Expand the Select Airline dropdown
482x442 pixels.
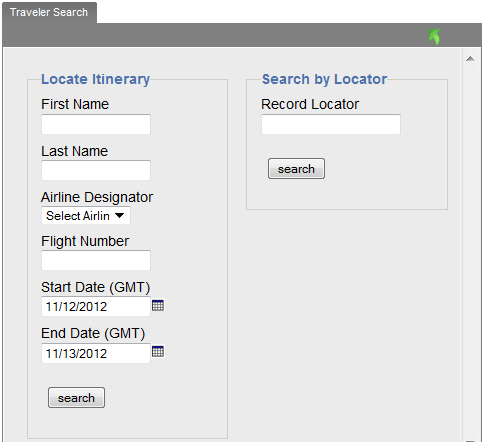[86, 216]
